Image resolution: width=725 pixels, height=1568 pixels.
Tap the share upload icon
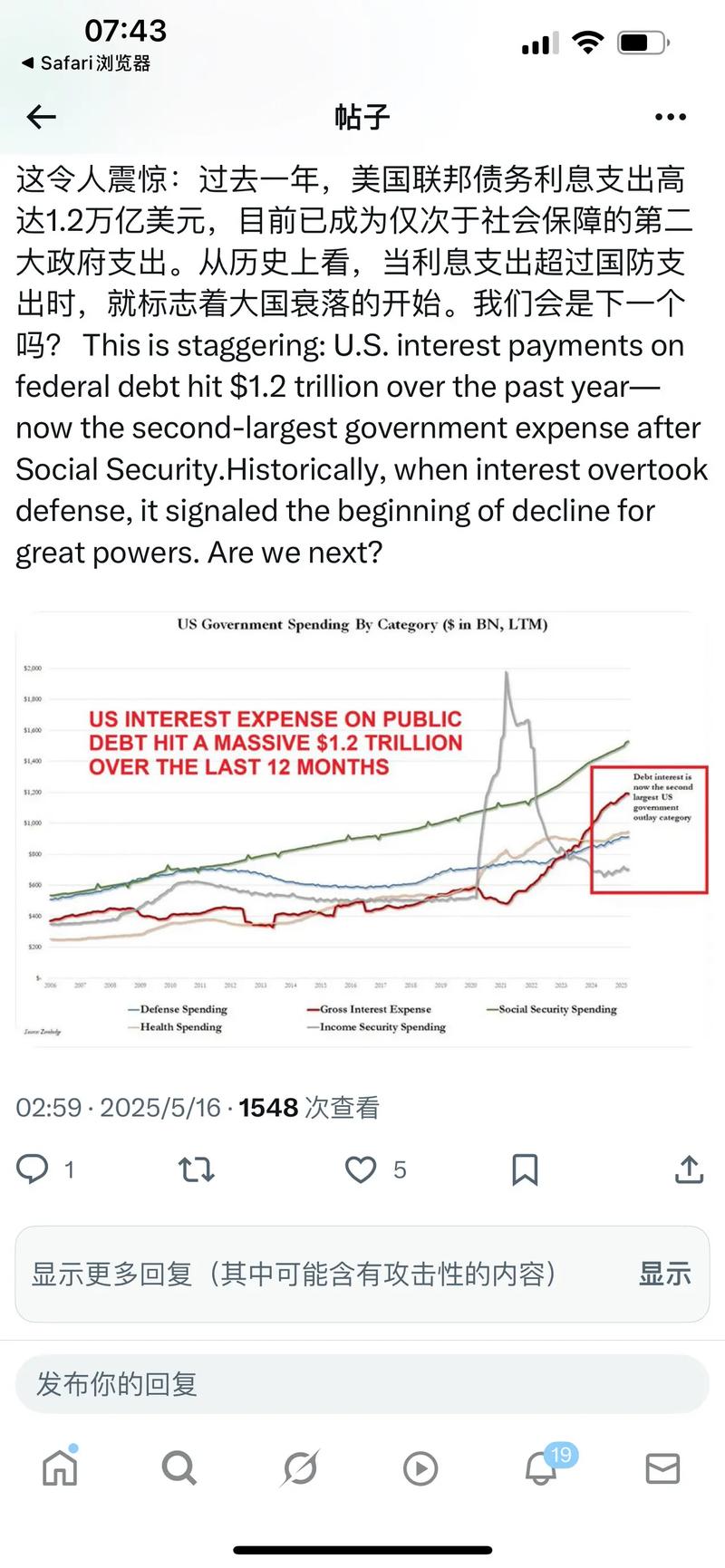click(x=689, y=1169)
